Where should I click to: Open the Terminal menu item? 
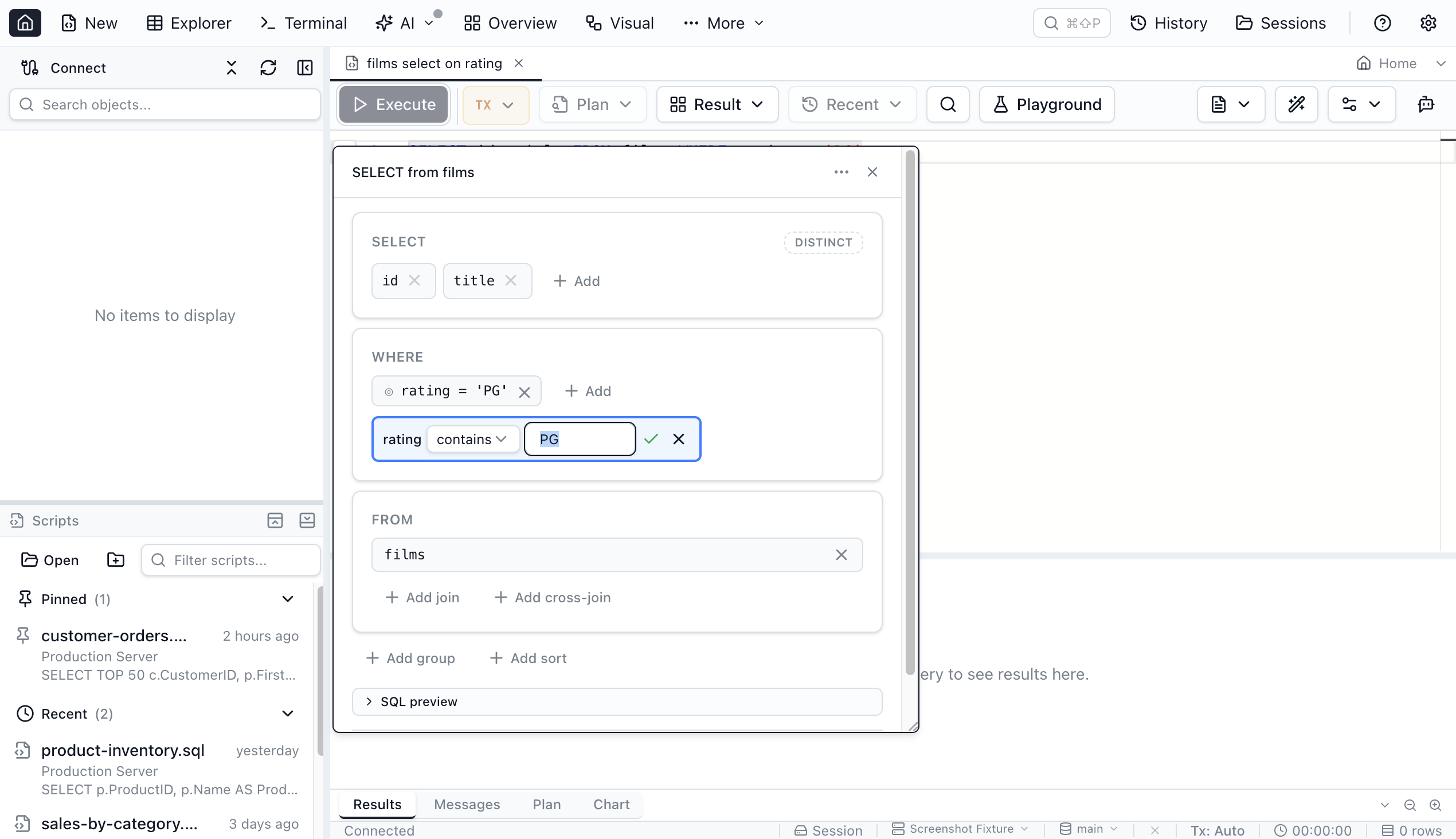coord(303,23)
